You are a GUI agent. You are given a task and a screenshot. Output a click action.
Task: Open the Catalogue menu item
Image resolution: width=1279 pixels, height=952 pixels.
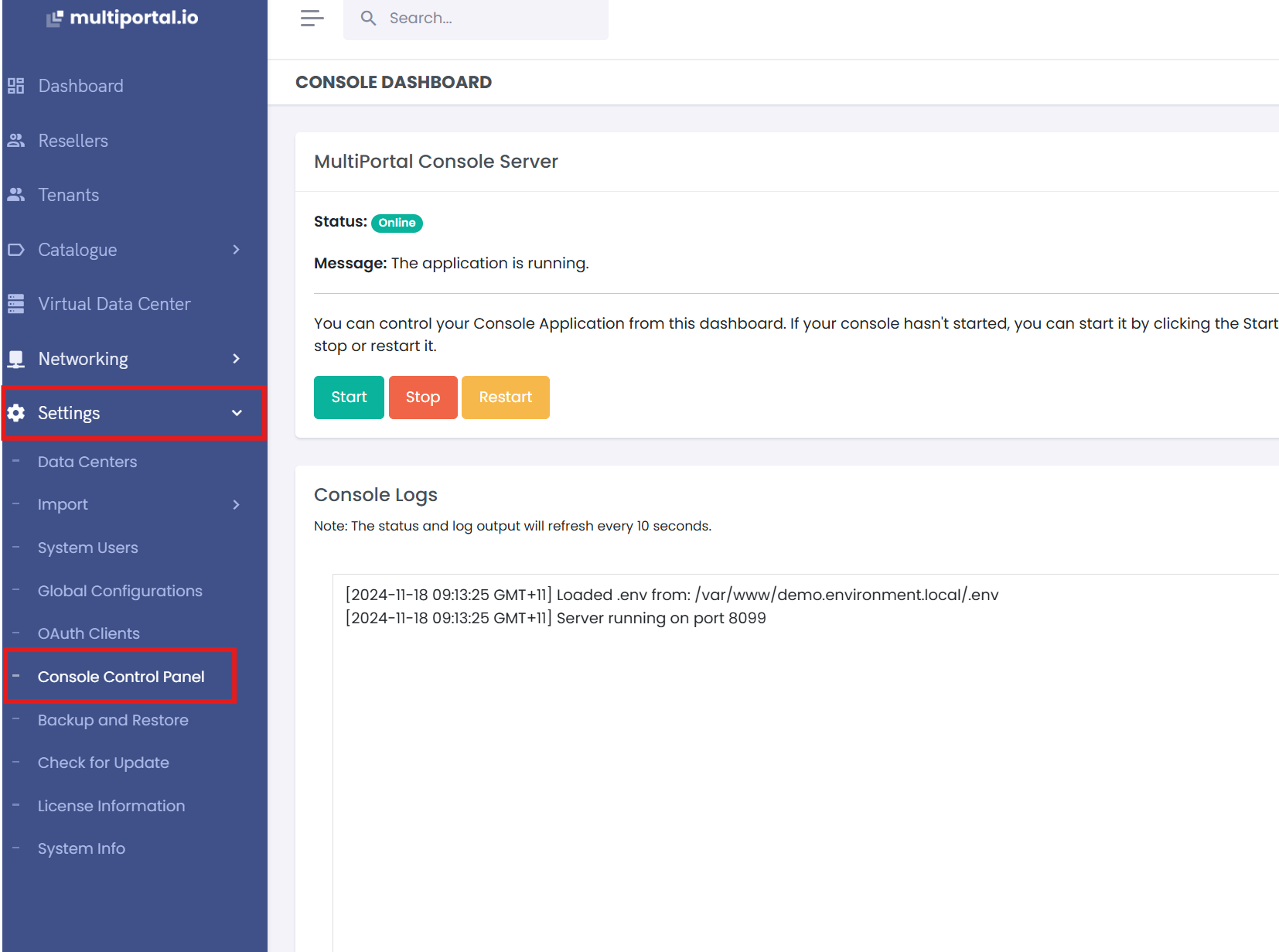pos(77,250)
